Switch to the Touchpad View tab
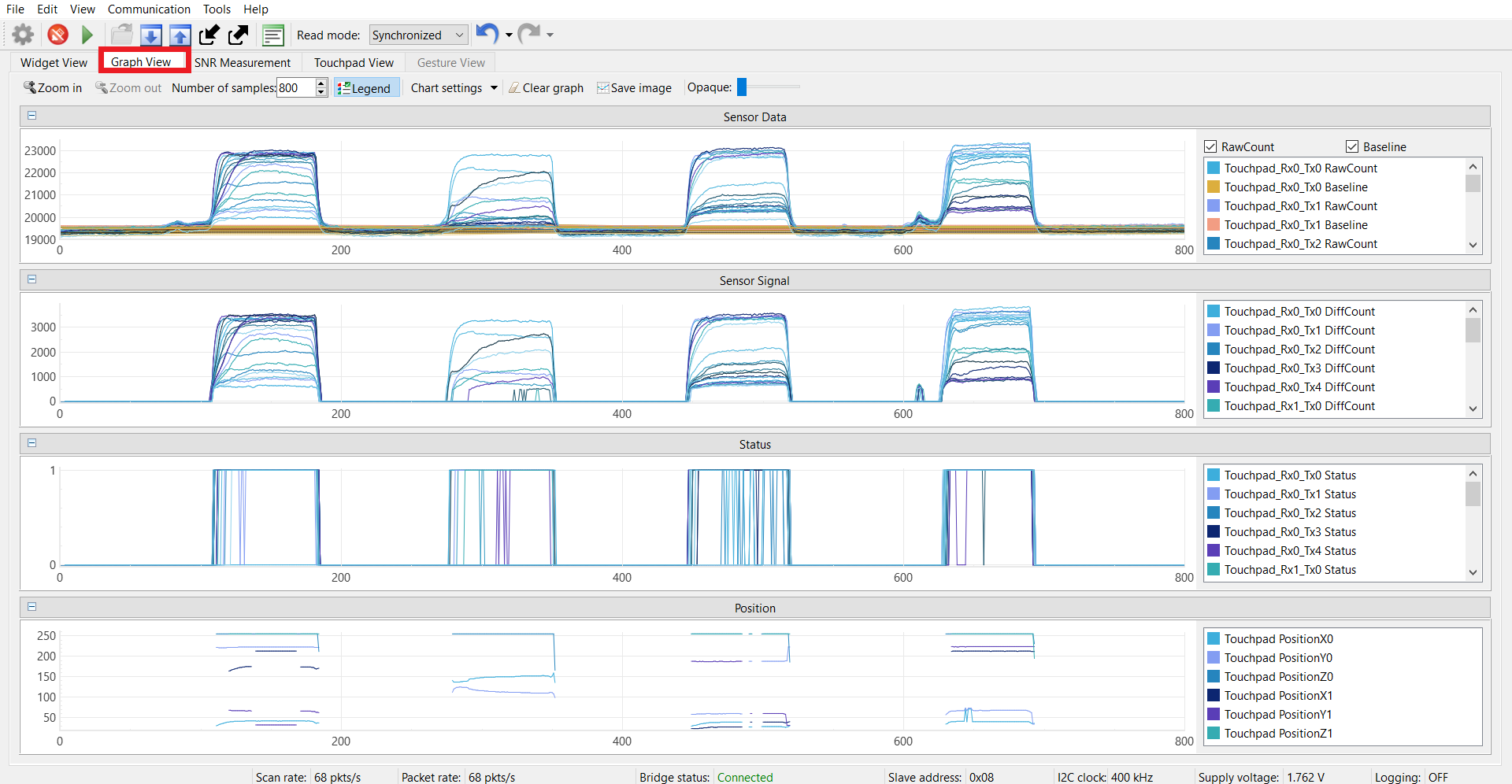Image resolution: width=1512 pixels, height=784 pixels. click(x=354, y=62)
